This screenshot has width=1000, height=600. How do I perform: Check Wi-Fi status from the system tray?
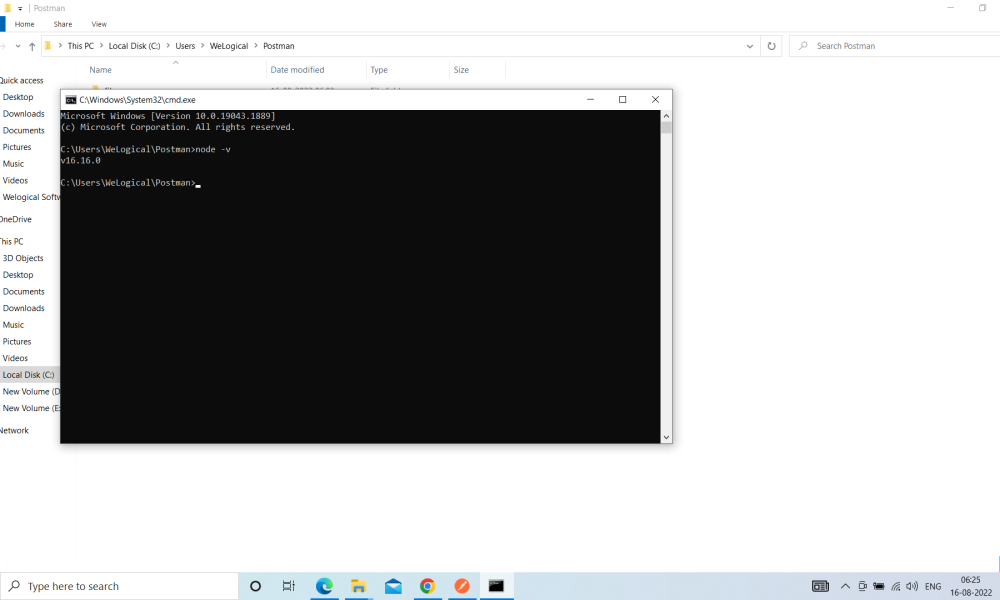895,586
